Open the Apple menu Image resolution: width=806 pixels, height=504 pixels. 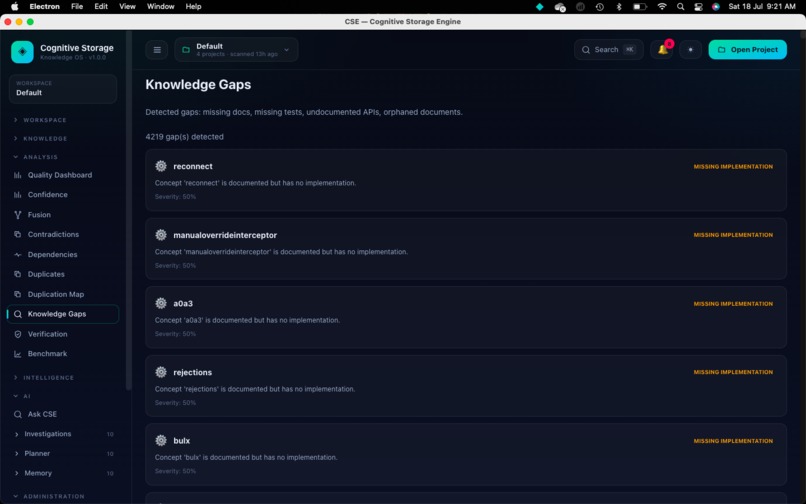[15, 7]
